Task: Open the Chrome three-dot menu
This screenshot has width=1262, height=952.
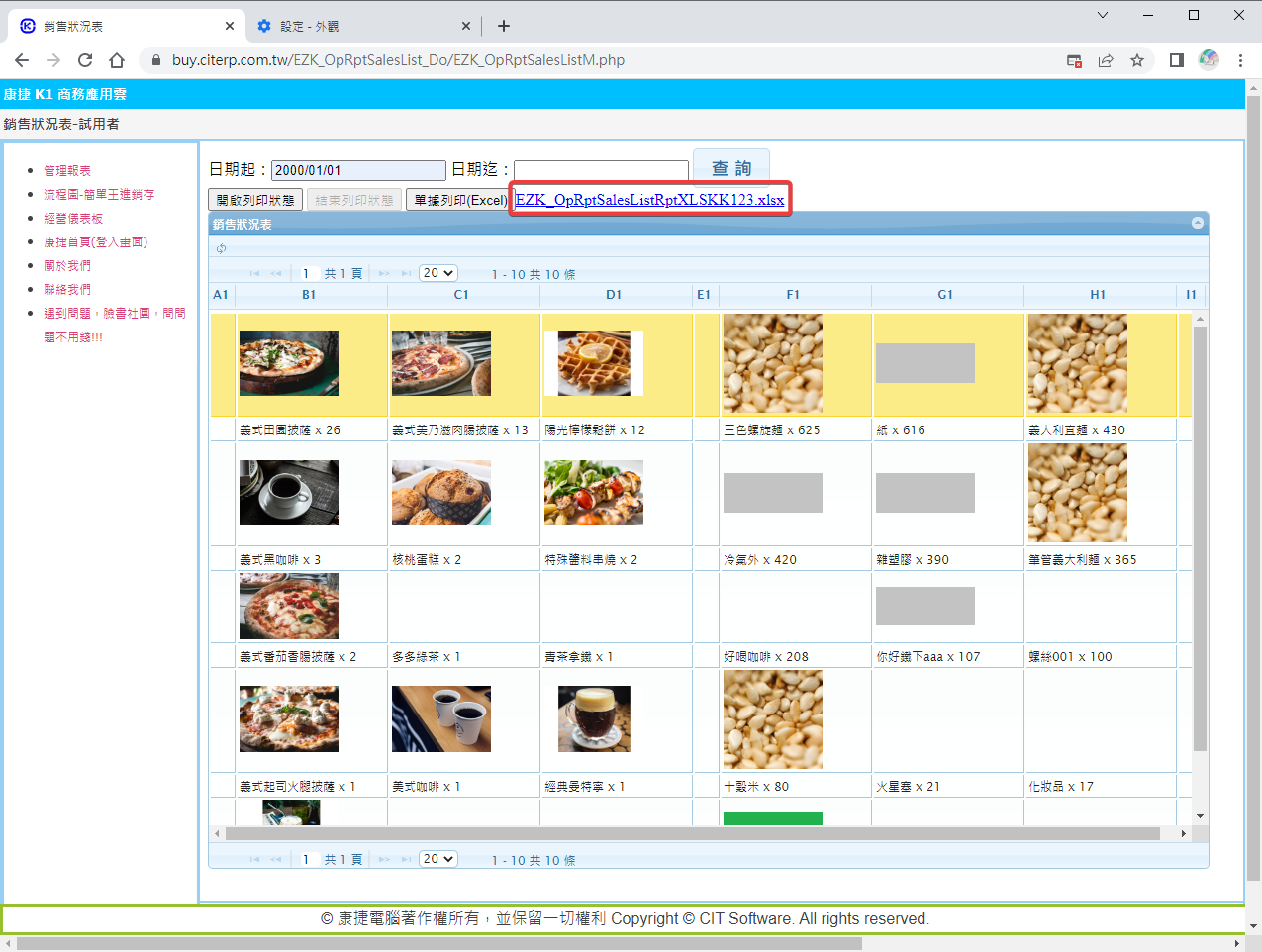Action: (1240, 60)
